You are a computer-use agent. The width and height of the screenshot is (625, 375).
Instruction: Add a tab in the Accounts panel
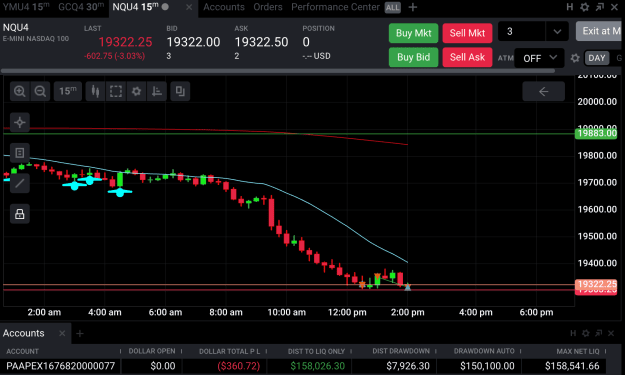pyautogui.click(x=80, y=333)
